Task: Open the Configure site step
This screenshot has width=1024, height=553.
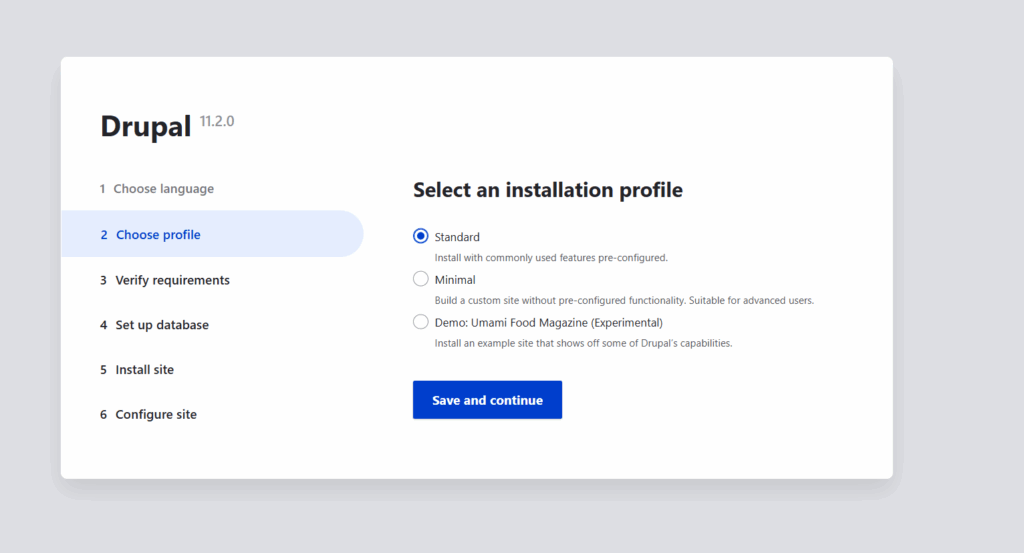Action: pyautogui.click(x=148, y=415)
